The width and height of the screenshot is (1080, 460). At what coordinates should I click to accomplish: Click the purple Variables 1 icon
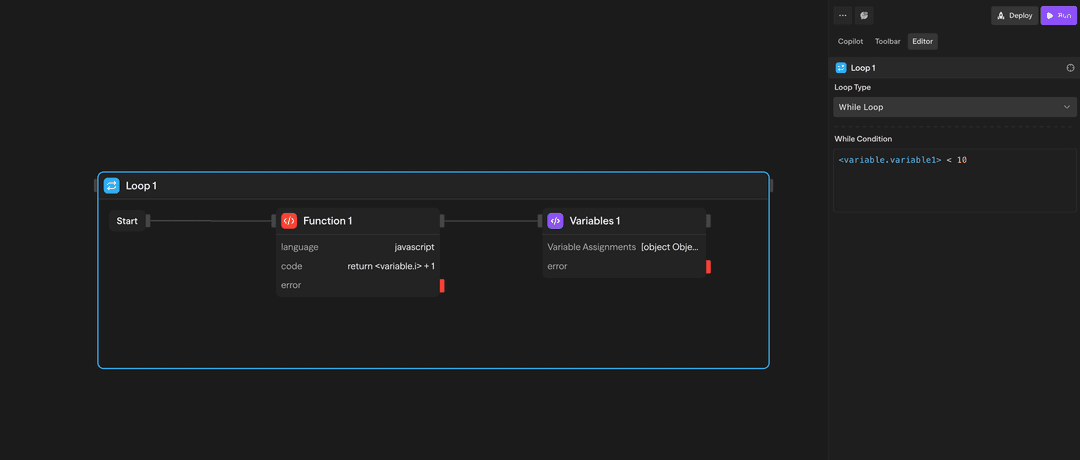point(555,221)
